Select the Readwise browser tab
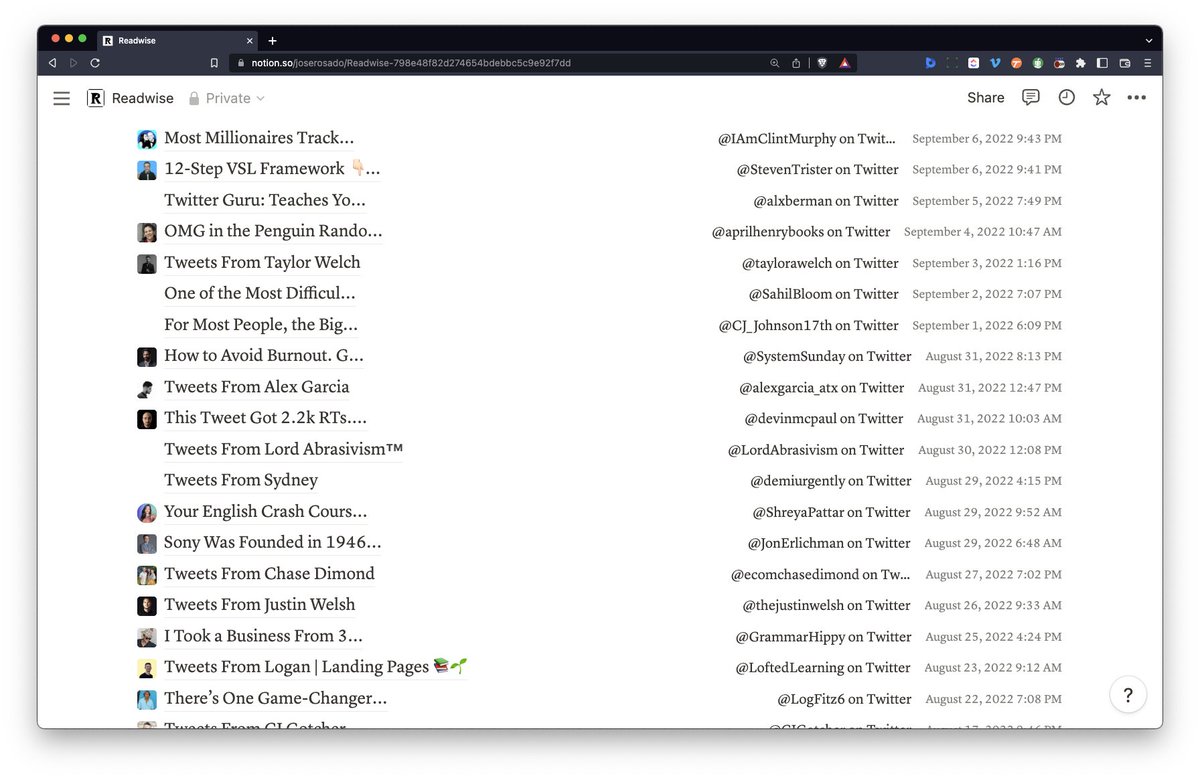1200x778 pixels. [178, 41]
